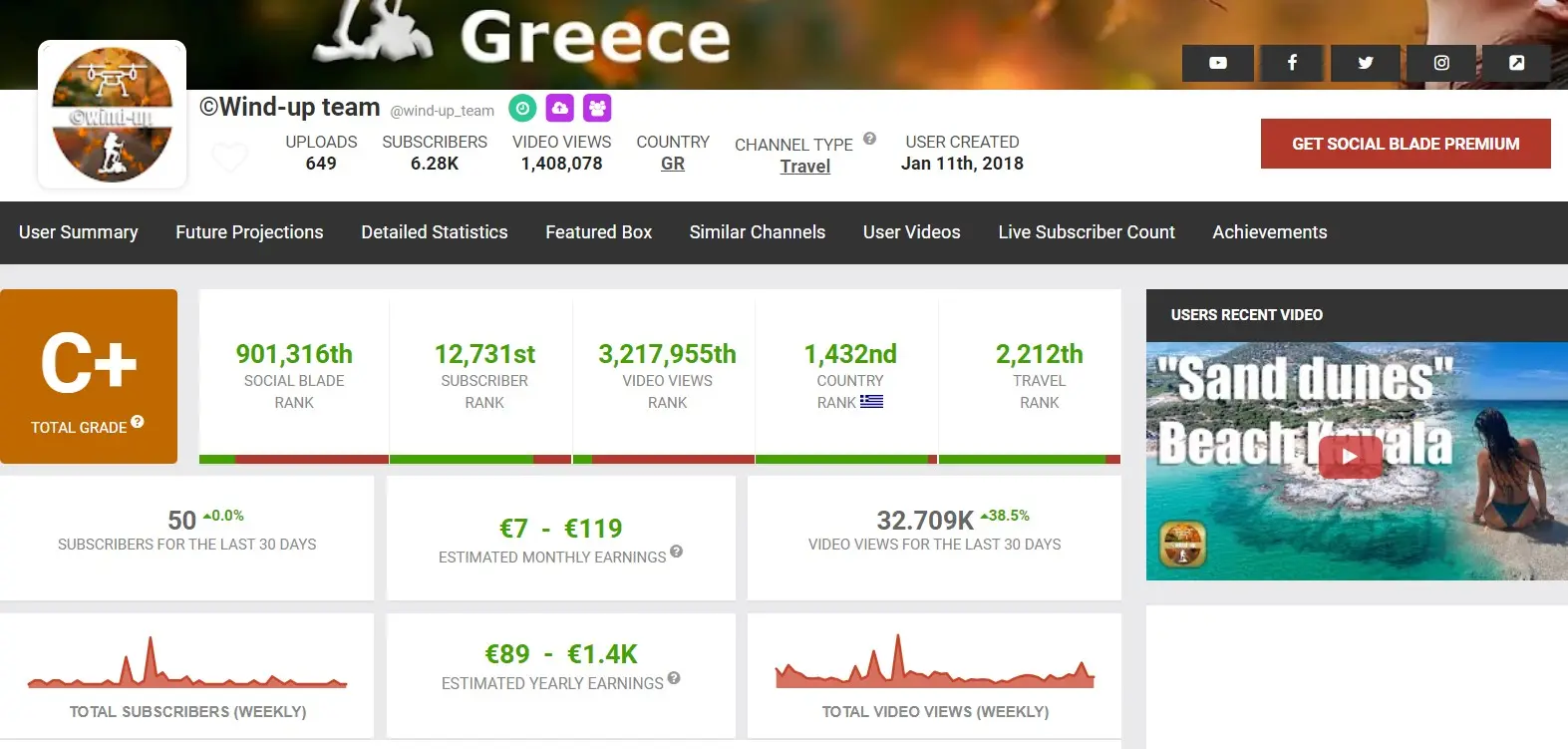The width and height of the screenshot is (1568, 749).
Task: Open the Live Subscriber Count tab
Action: pos(1086,232)
